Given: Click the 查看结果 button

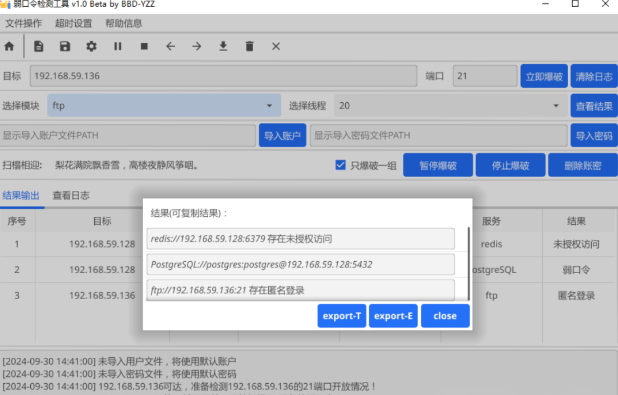Looking at the screenshot, I should click(x=594, y=106).
